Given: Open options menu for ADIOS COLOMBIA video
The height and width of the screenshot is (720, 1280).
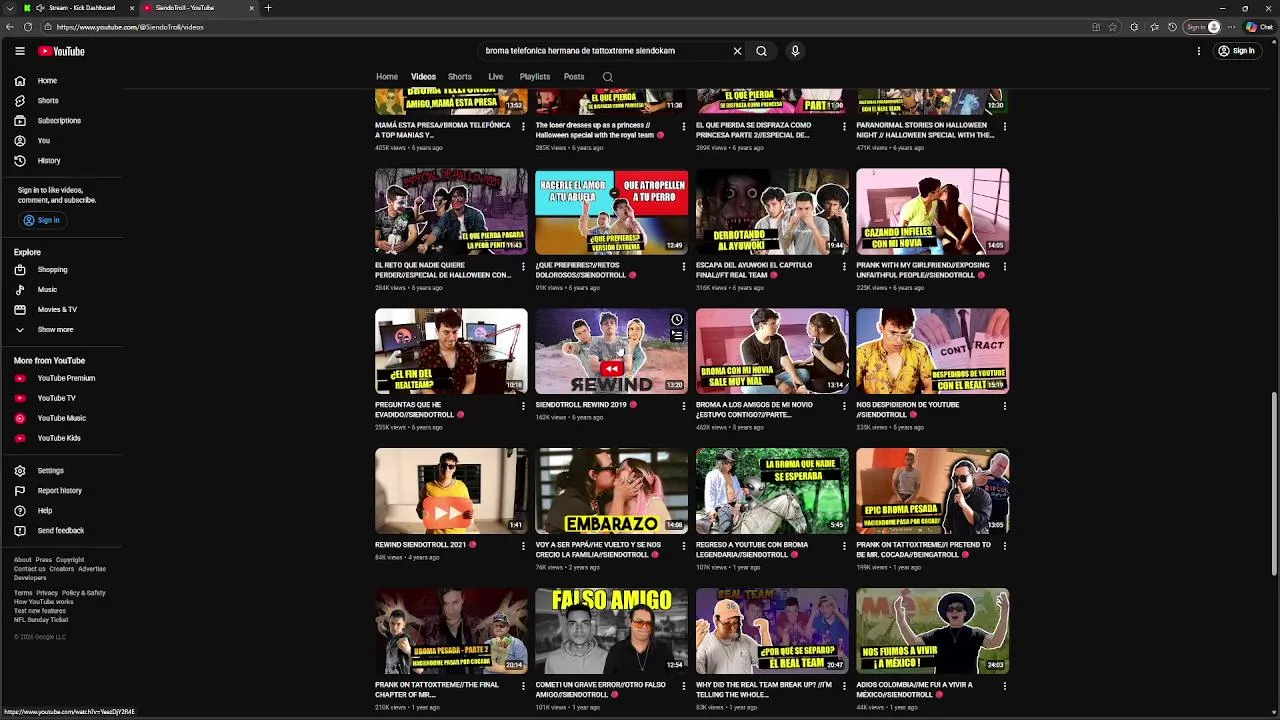Looking at the screenshot, I should [x=1005, y=686].
